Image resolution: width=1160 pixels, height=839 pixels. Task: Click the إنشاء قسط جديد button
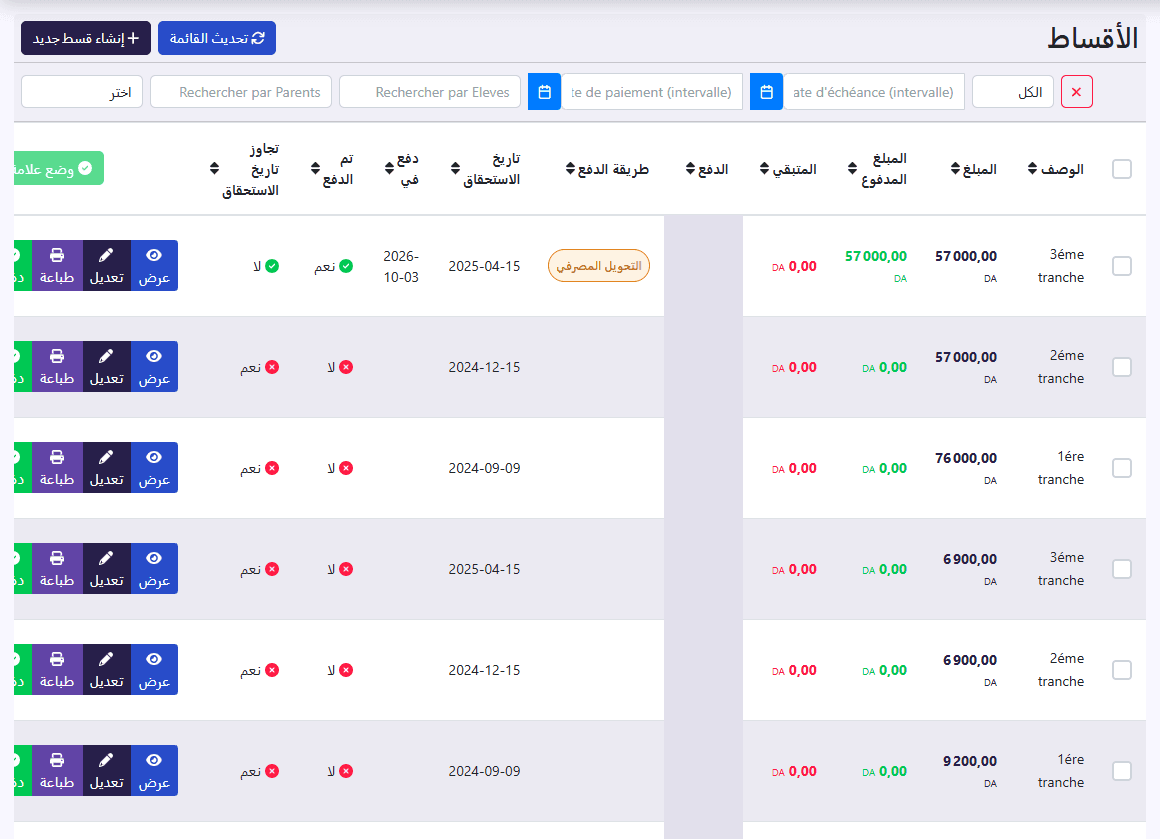tap(86, 38)
